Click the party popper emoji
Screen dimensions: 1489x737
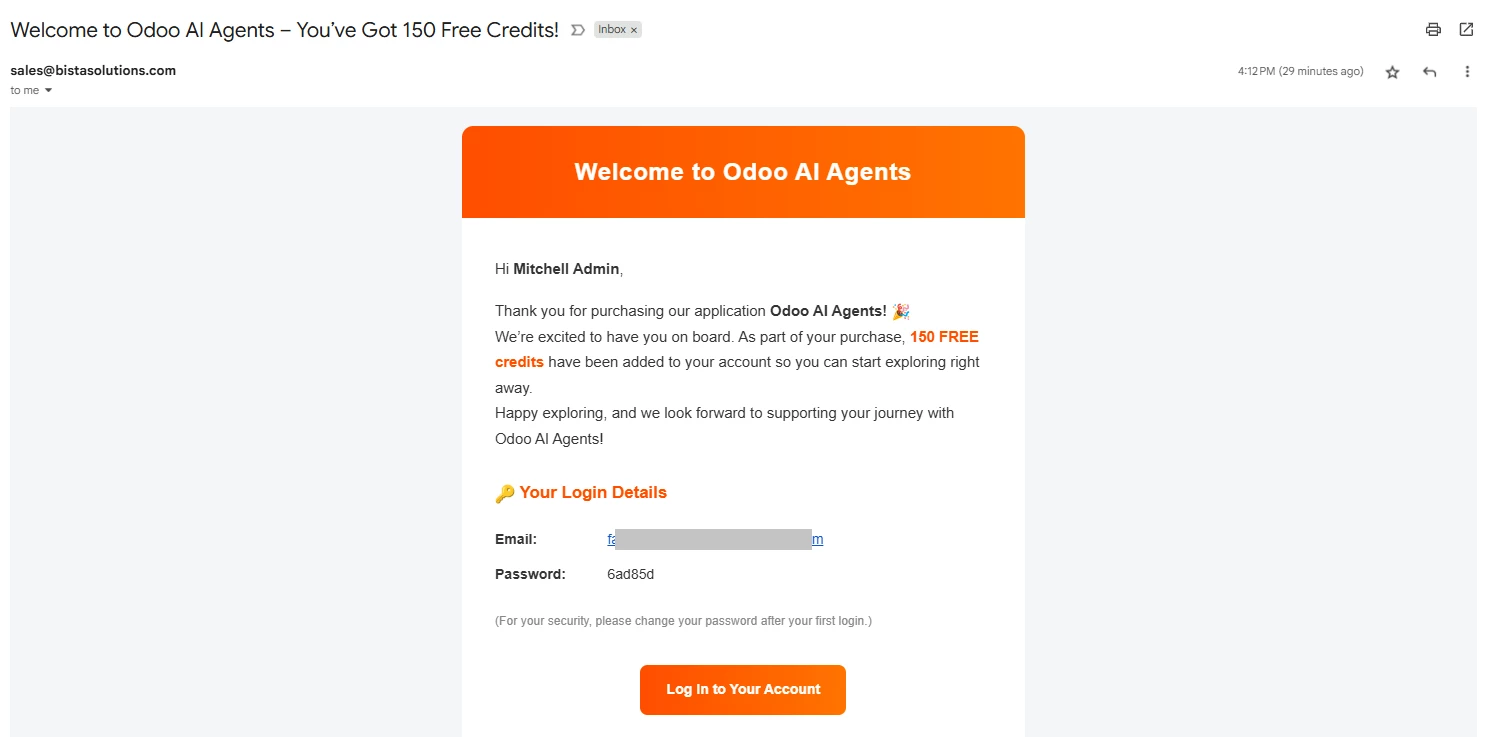coord(900,312)
